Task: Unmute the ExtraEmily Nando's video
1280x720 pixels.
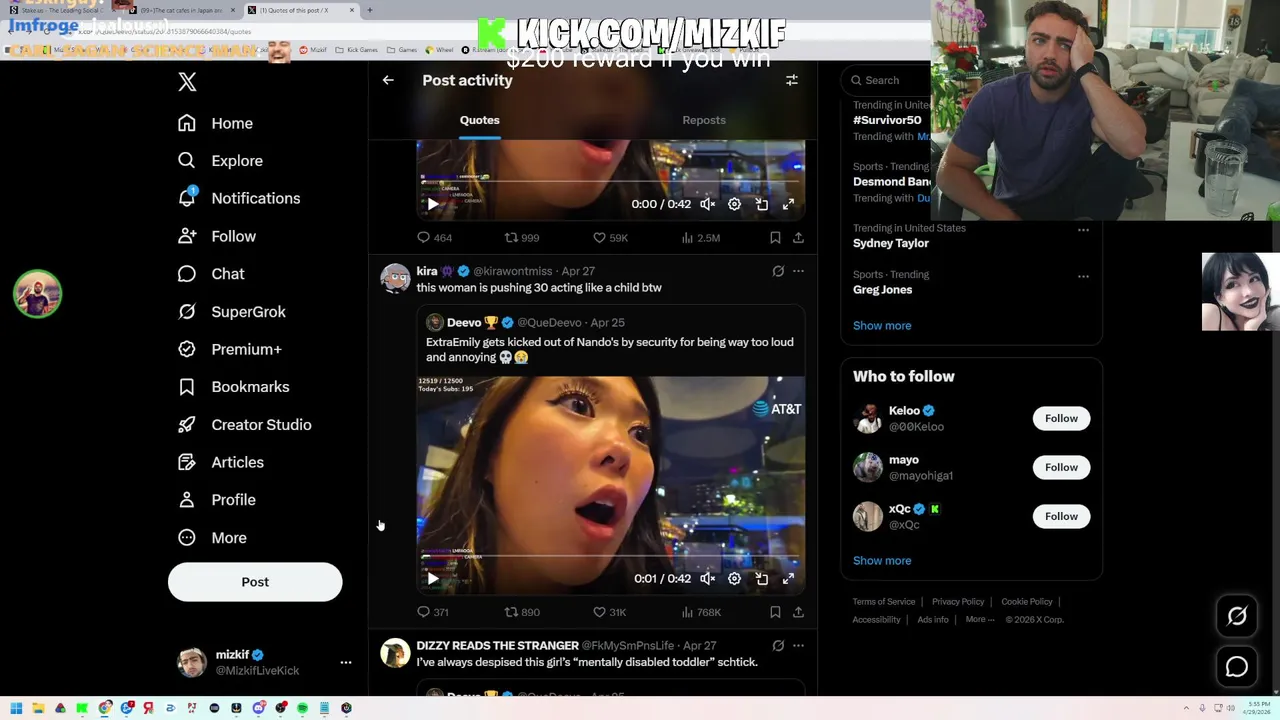Action: point(708,579)
